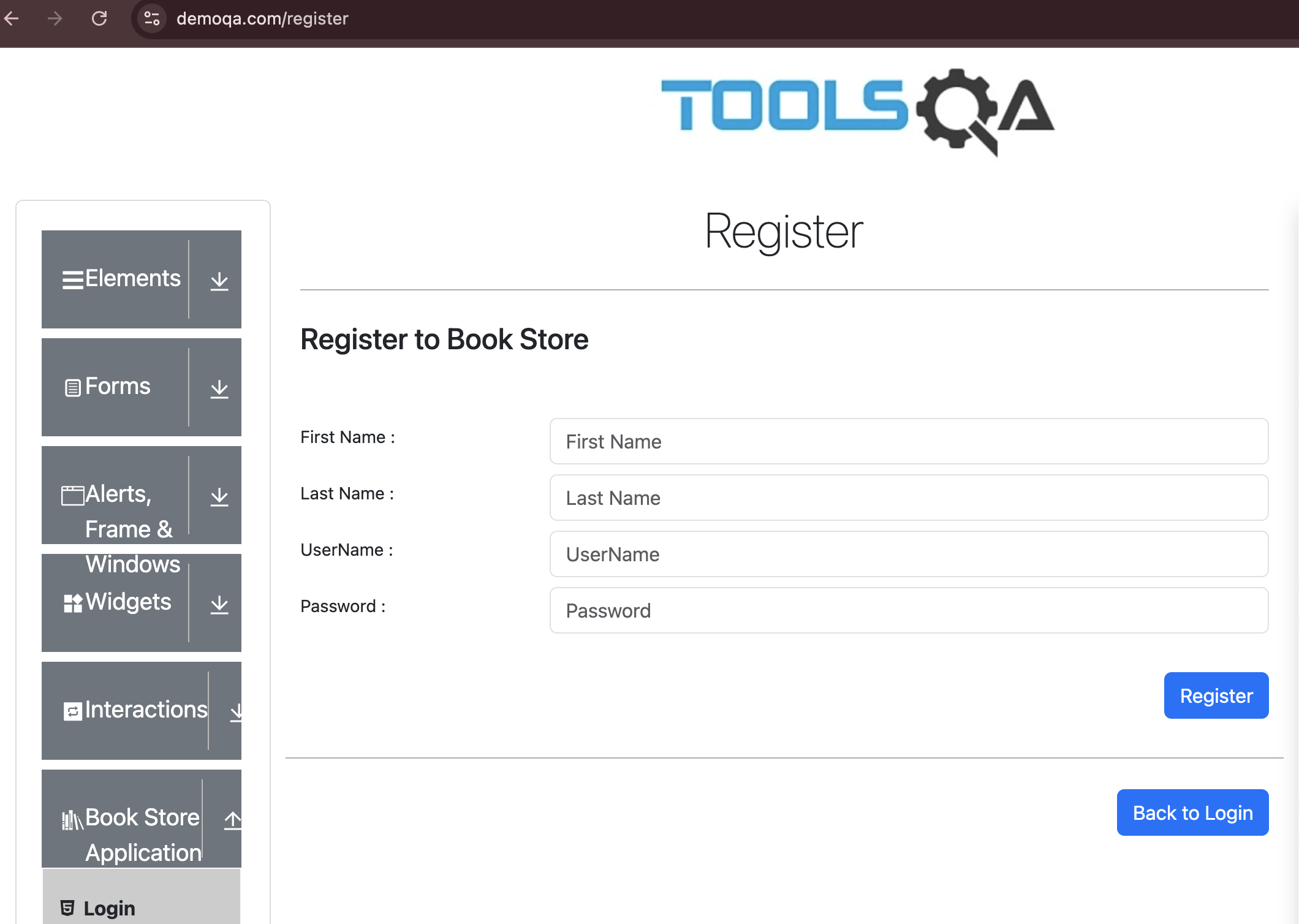Screen dimensions: 1299x924
Task: Click the 'UserName :' label
Action: (347, 550)
